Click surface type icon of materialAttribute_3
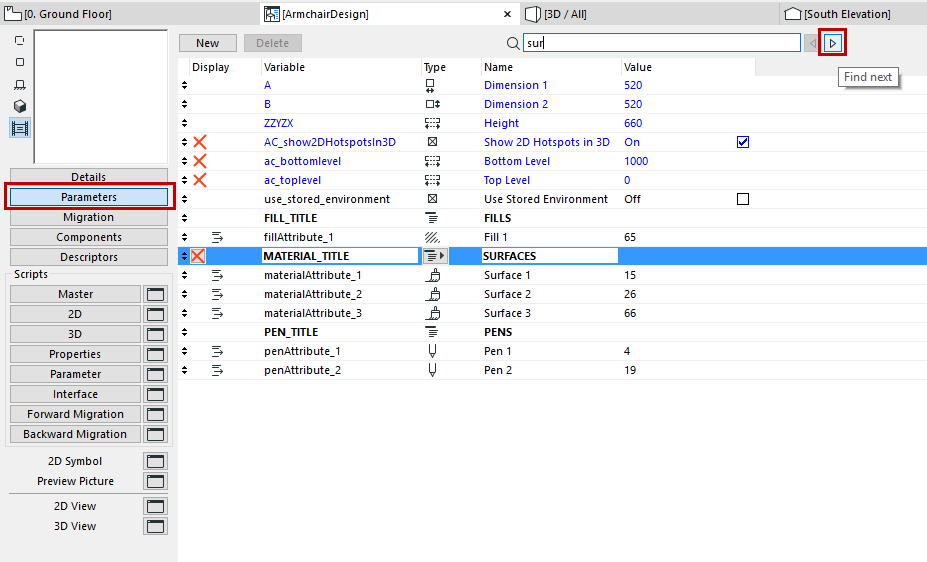Image resolution: width=927 pixels, height=562 pixels. [433, 313]
